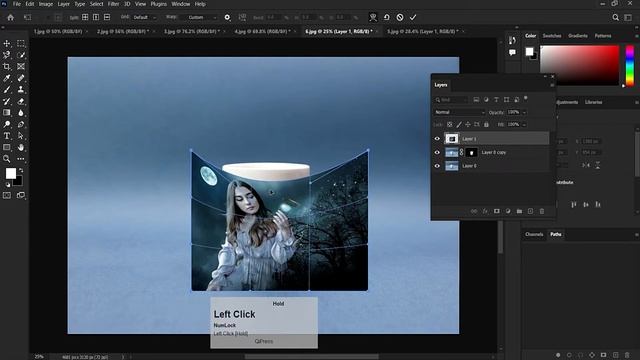The height and width of the screenshot is (360, 640).
Task: Toggle pixel layer filter icon
Action: 476,100
